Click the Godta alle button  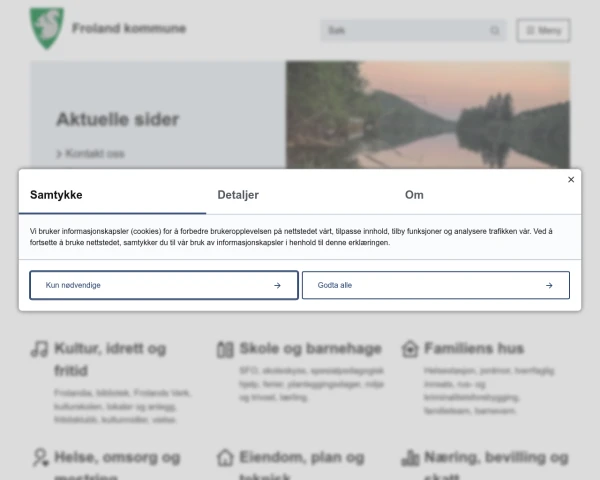pyautogui.click(x=436, y=285)
